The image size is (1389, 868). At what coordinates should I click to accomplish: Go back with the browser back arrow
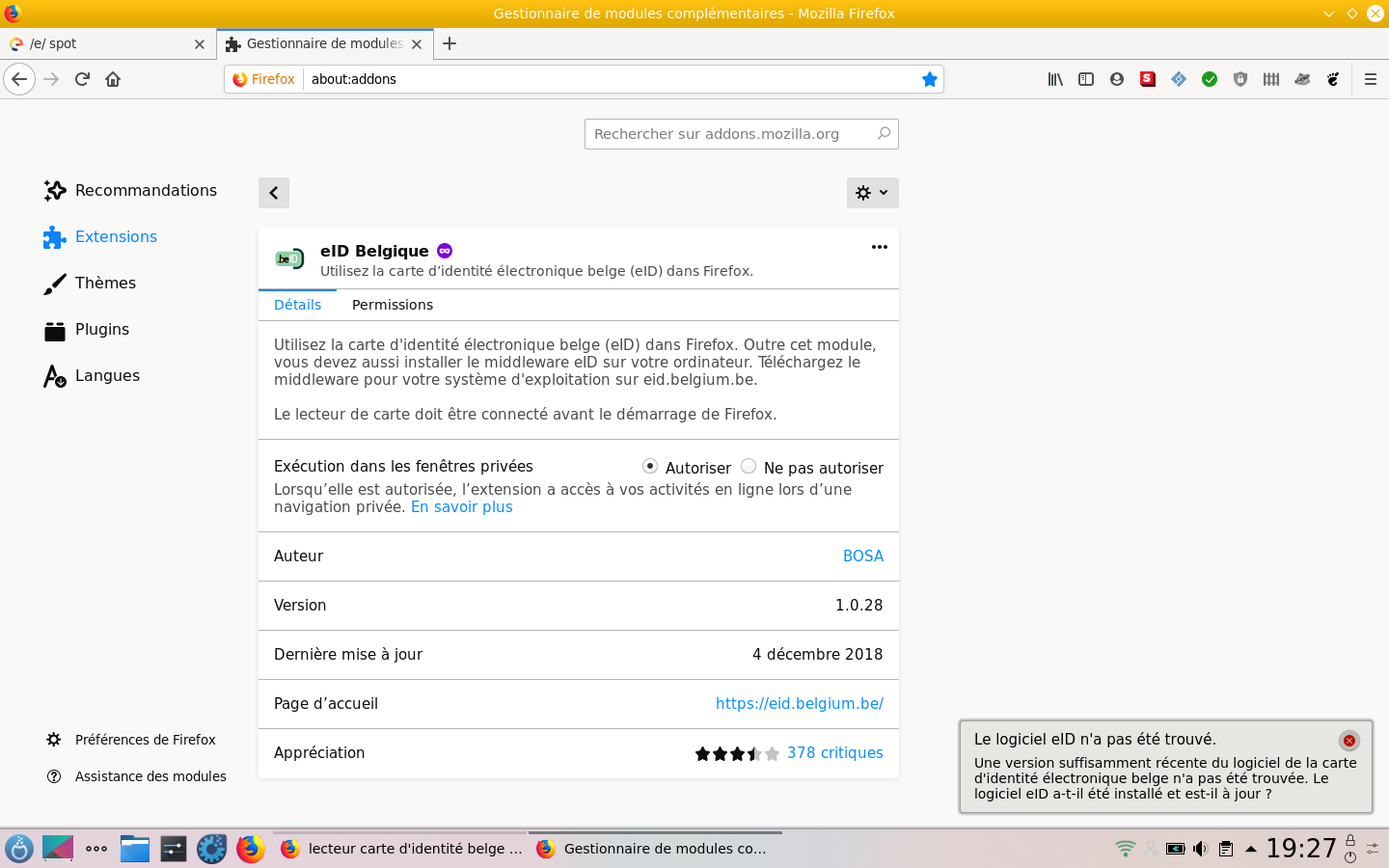pos(19,79)
